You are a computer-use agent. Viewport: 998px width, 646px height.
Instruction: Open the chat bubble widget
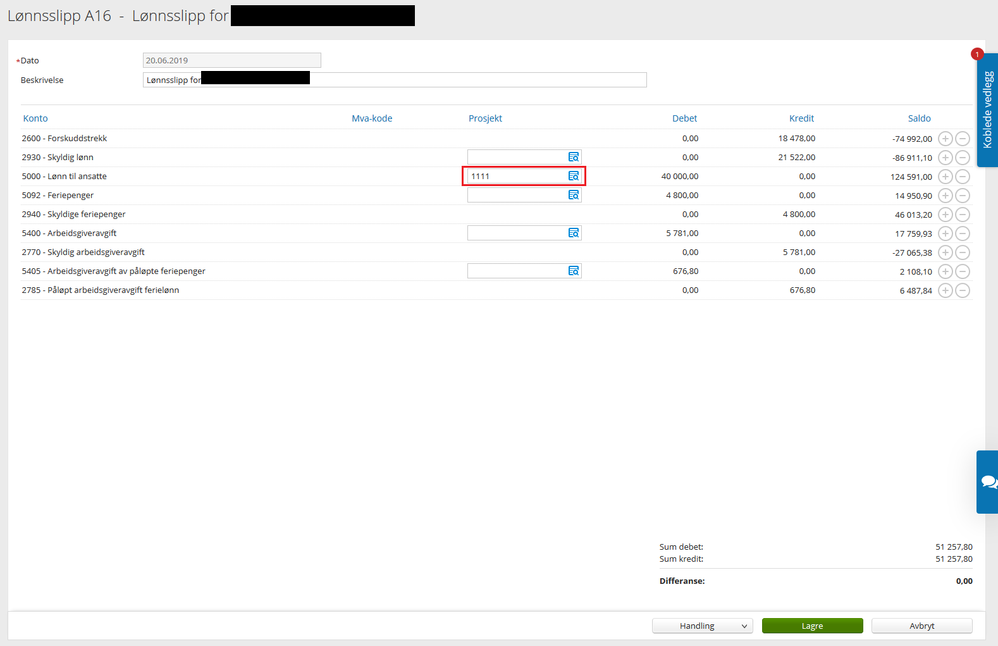988,482
